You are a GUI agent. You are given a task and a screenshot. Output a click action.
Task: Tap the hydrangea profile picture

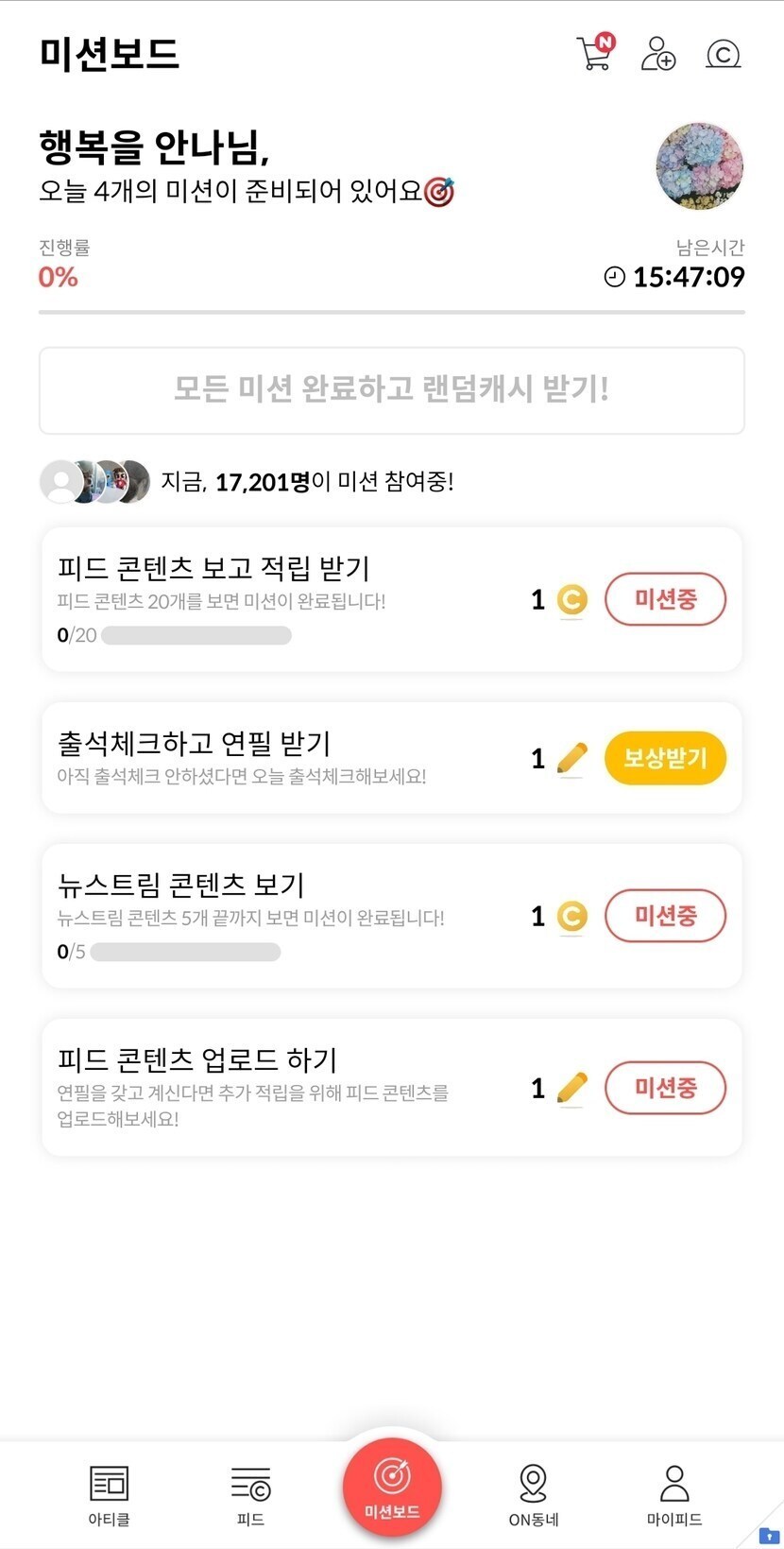point(699,166)
